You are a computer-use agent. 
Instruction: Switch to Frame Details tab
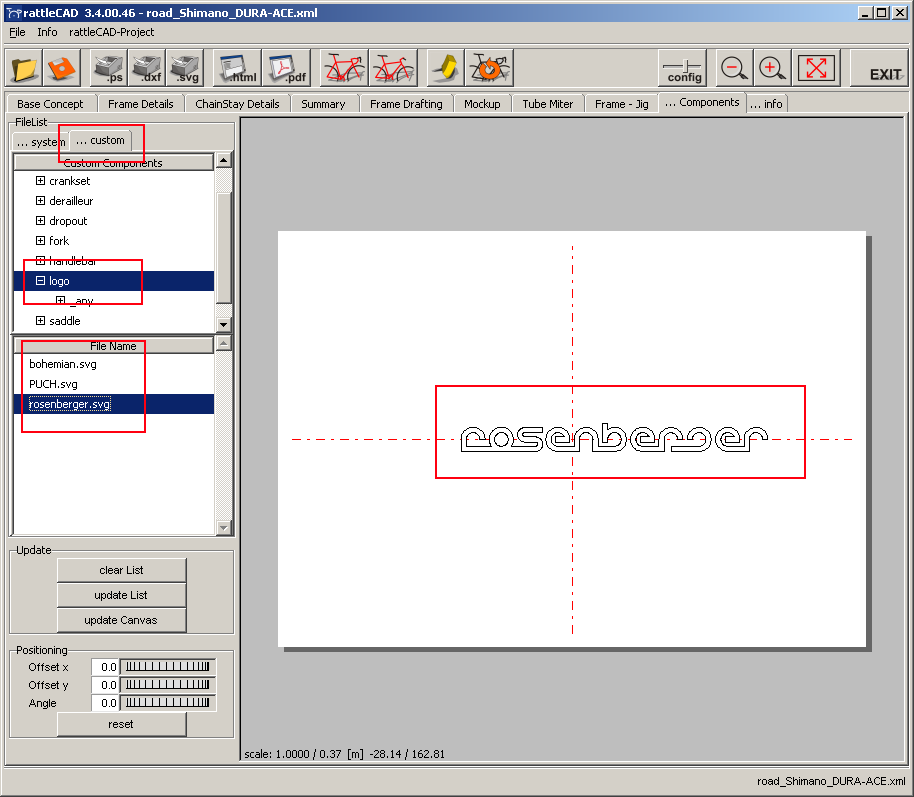tap(140, 104)
